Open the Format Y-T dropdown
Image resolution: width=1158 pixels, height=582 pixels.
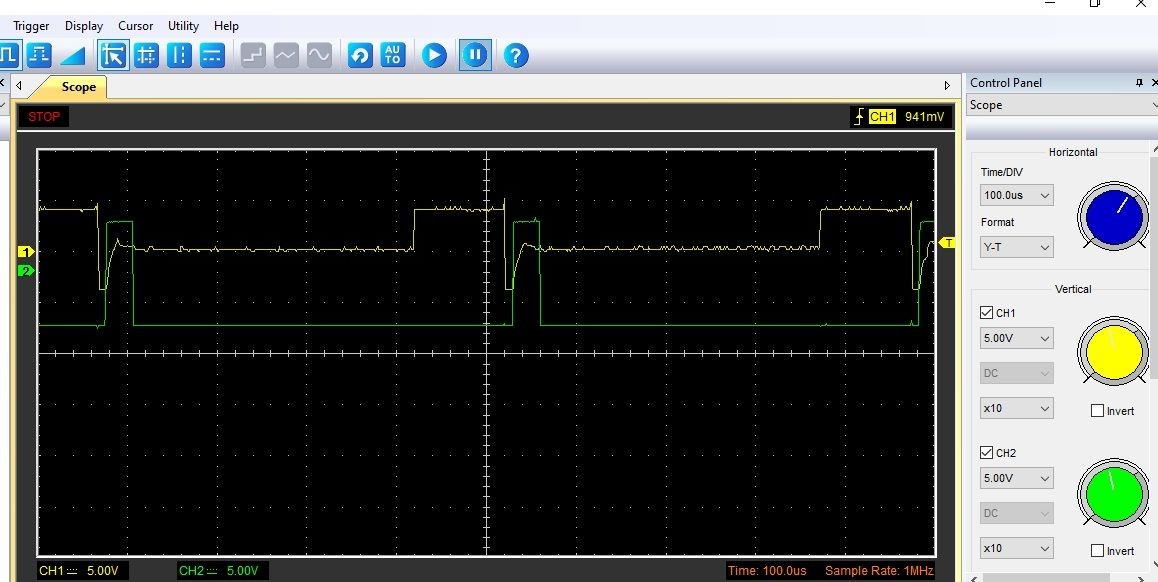1016,246
